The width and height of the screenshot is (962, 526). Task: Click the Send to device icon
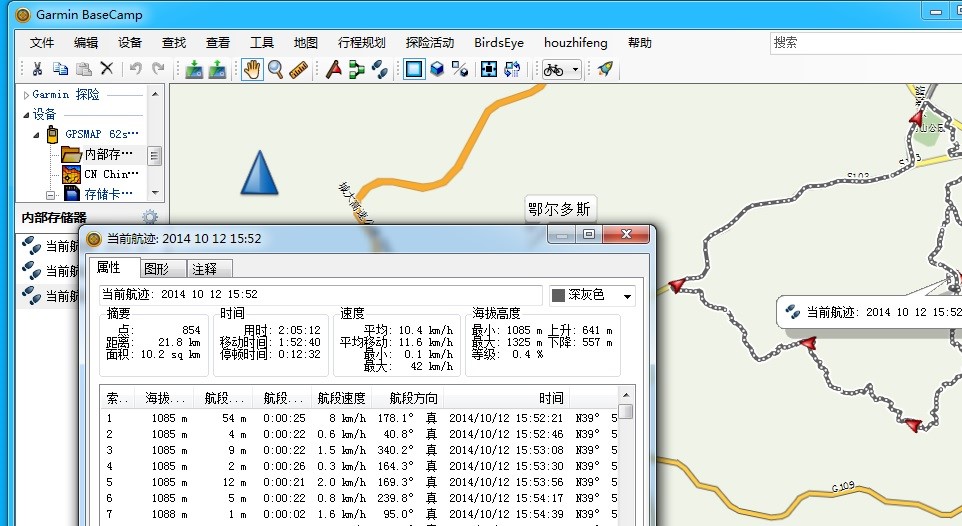[194, 69]
